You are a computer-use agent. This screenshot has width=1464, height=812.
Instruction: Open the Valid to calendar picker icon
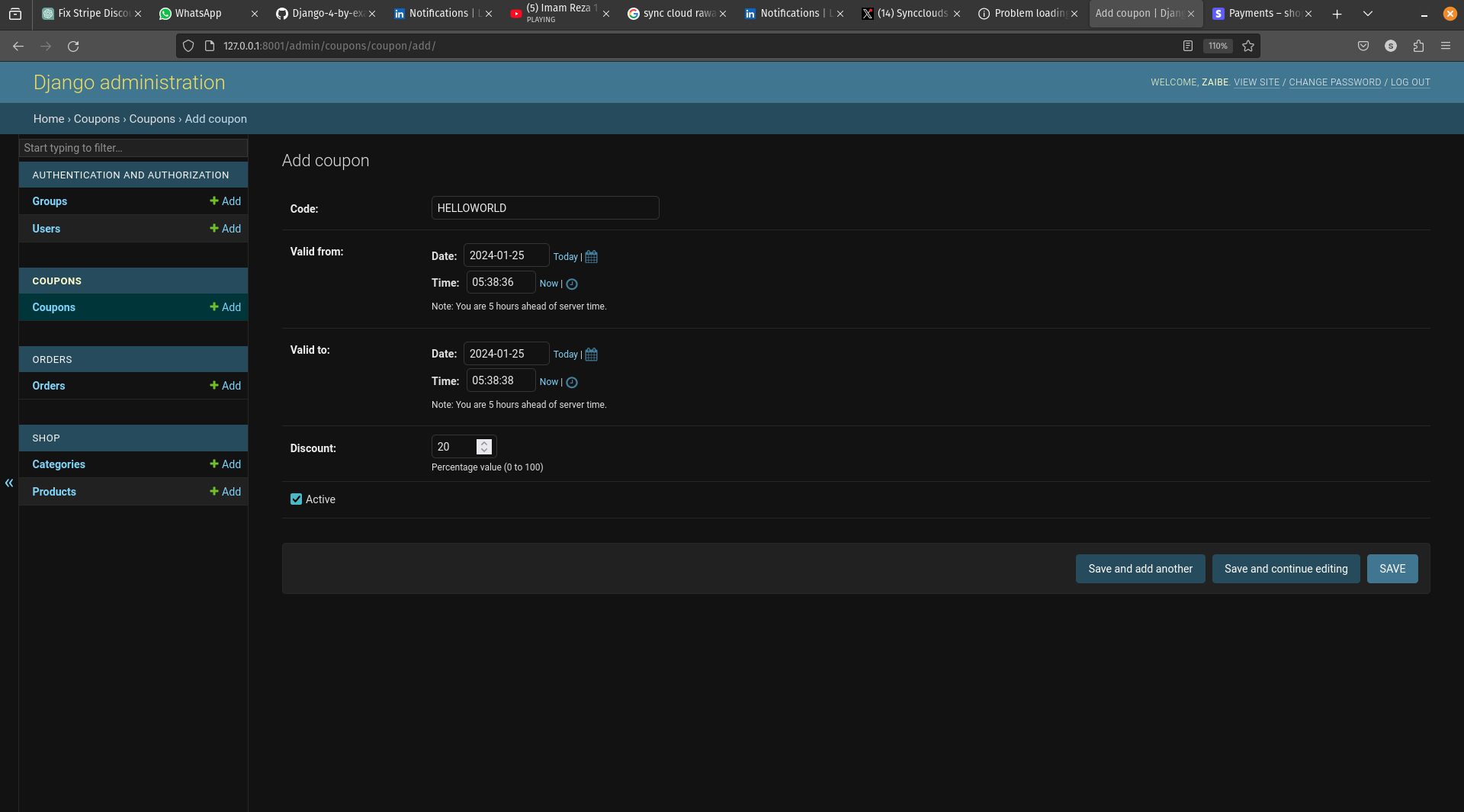(591, 355)
